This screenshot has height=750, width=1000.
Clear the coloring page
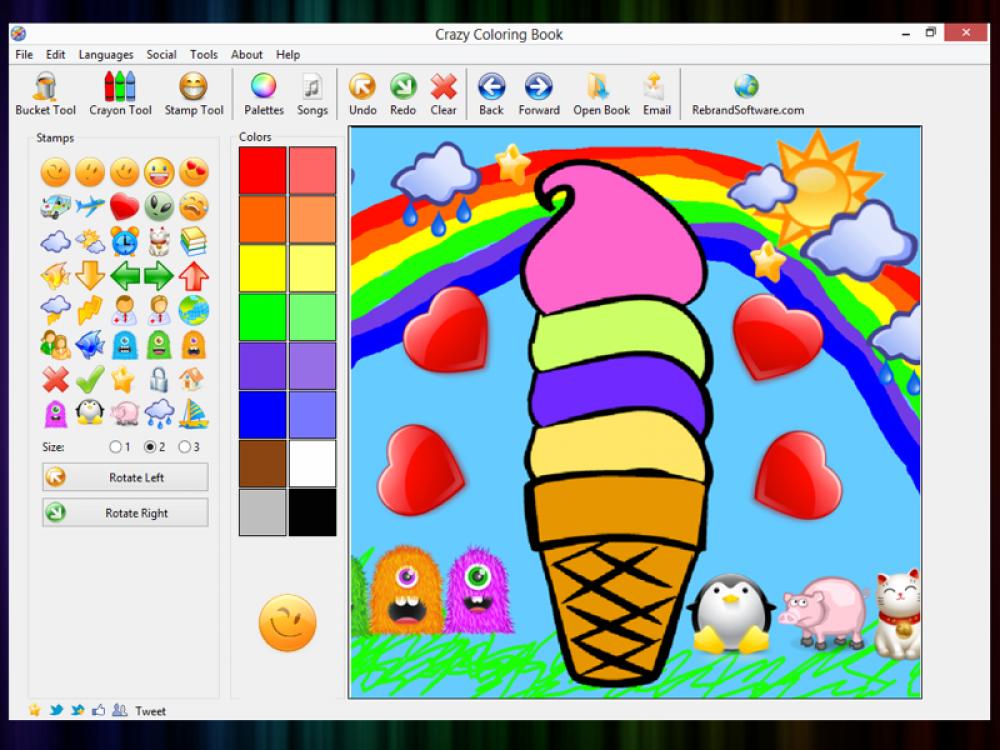pos(443,93)
